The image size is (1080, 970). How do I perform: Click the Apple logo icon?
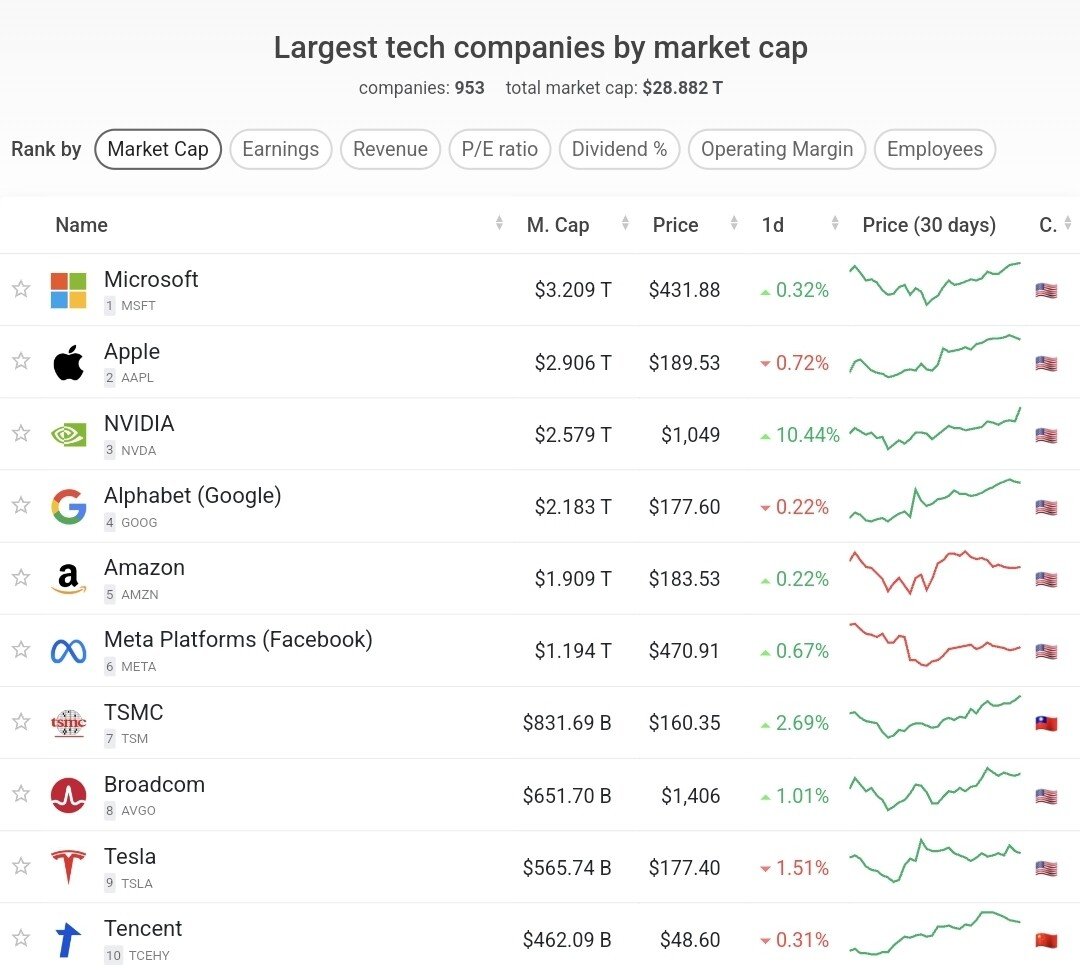(68, 362)
